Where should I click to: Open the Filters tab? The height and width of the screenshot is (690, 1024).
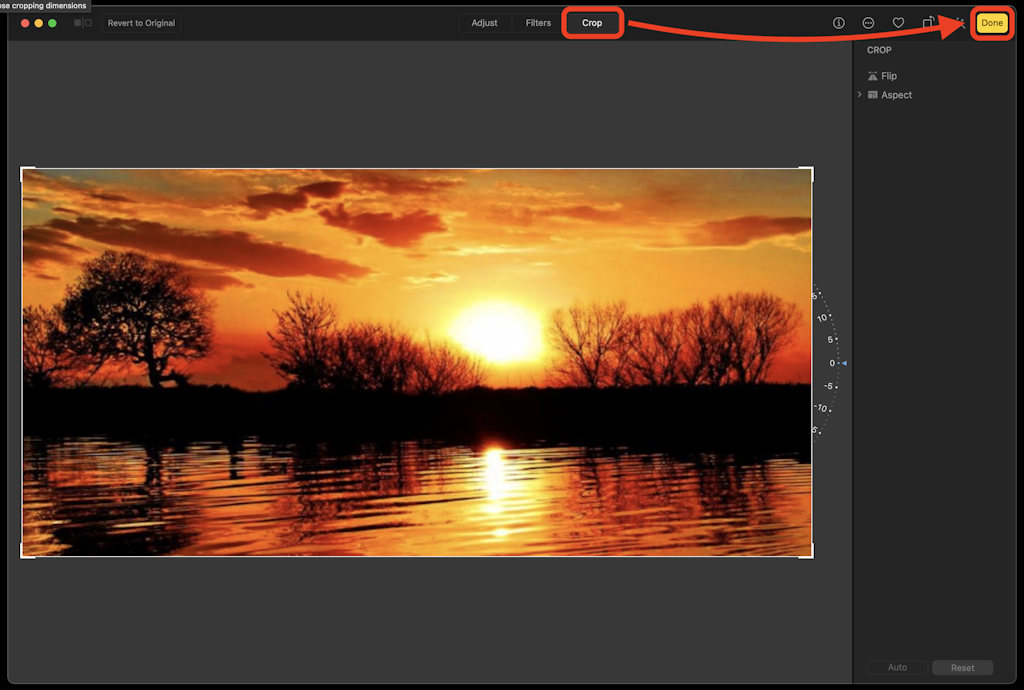[538, 22]
